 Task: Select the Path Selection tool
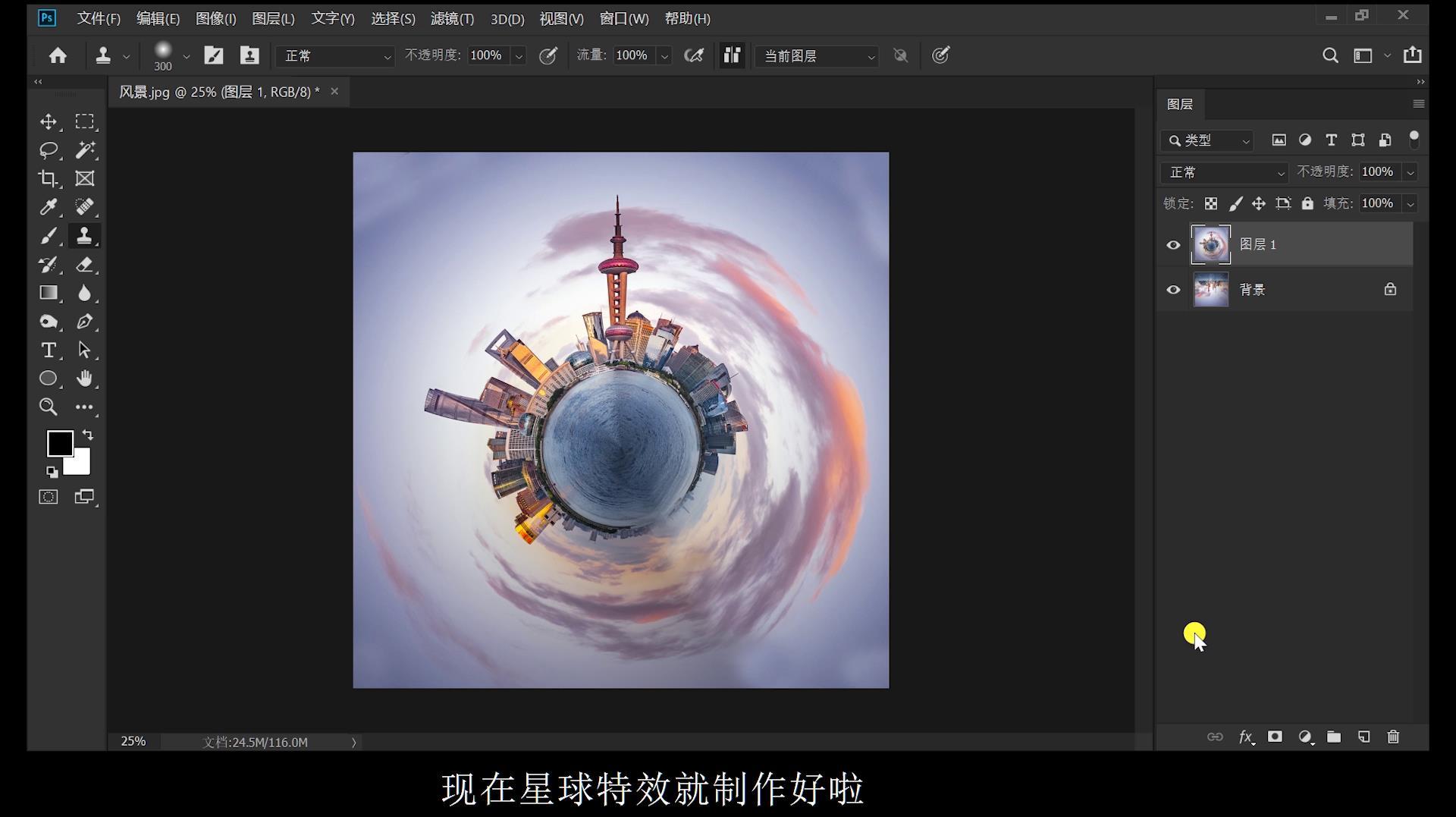84,350
